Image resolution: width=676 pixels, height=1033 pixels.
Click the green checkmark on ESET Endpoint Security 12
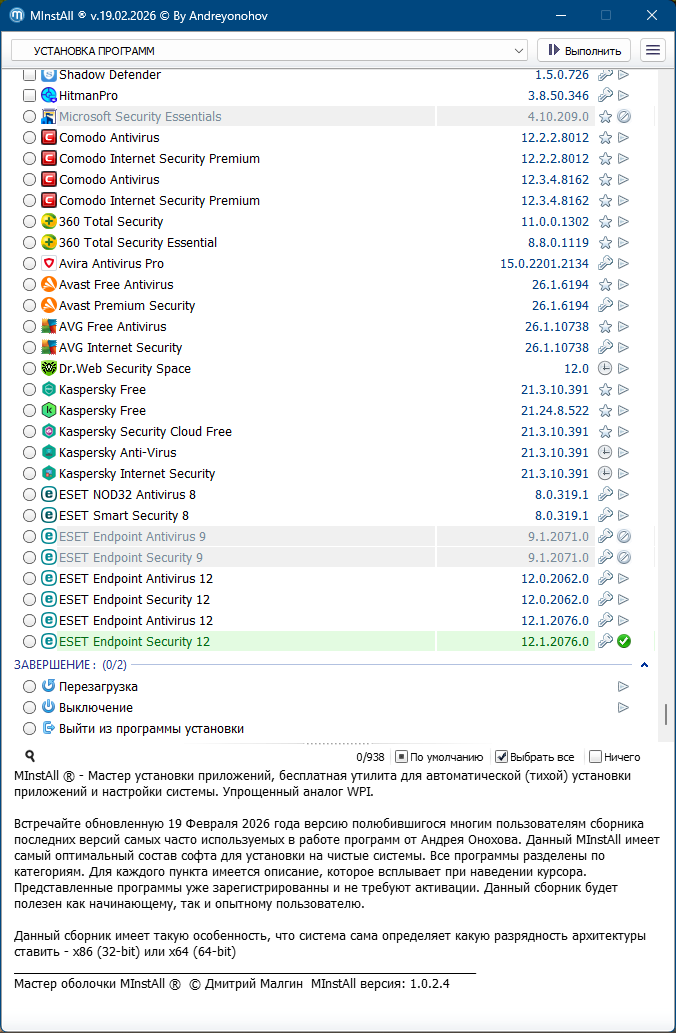click(623, 642)
